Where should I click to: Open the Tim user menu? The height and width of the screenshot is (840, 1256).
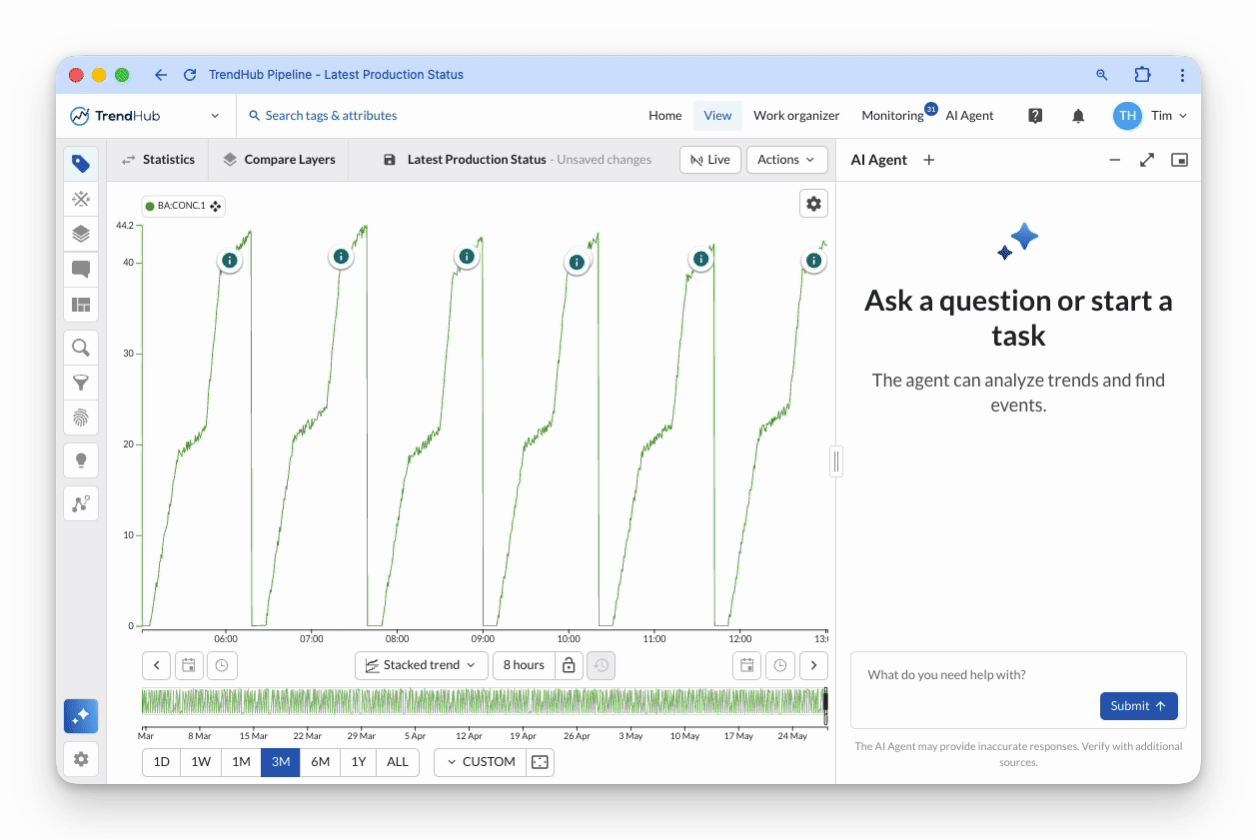[1150, 116]
